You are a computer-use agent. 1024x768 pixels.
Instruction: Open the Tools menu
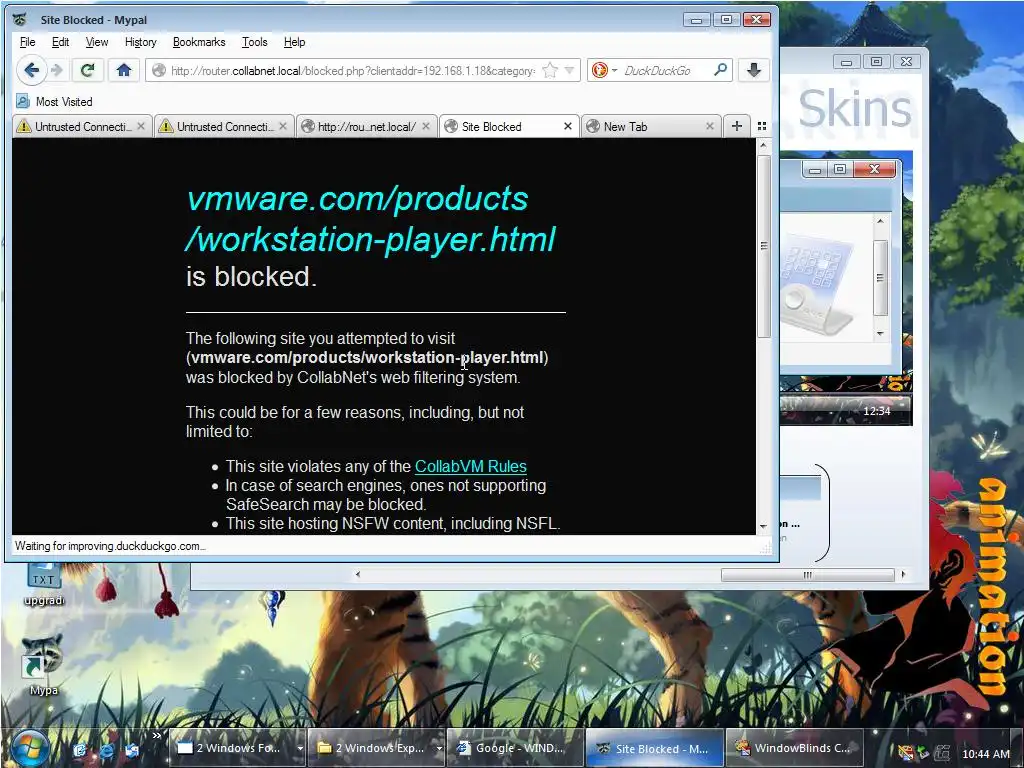click(x=254, y=42)
